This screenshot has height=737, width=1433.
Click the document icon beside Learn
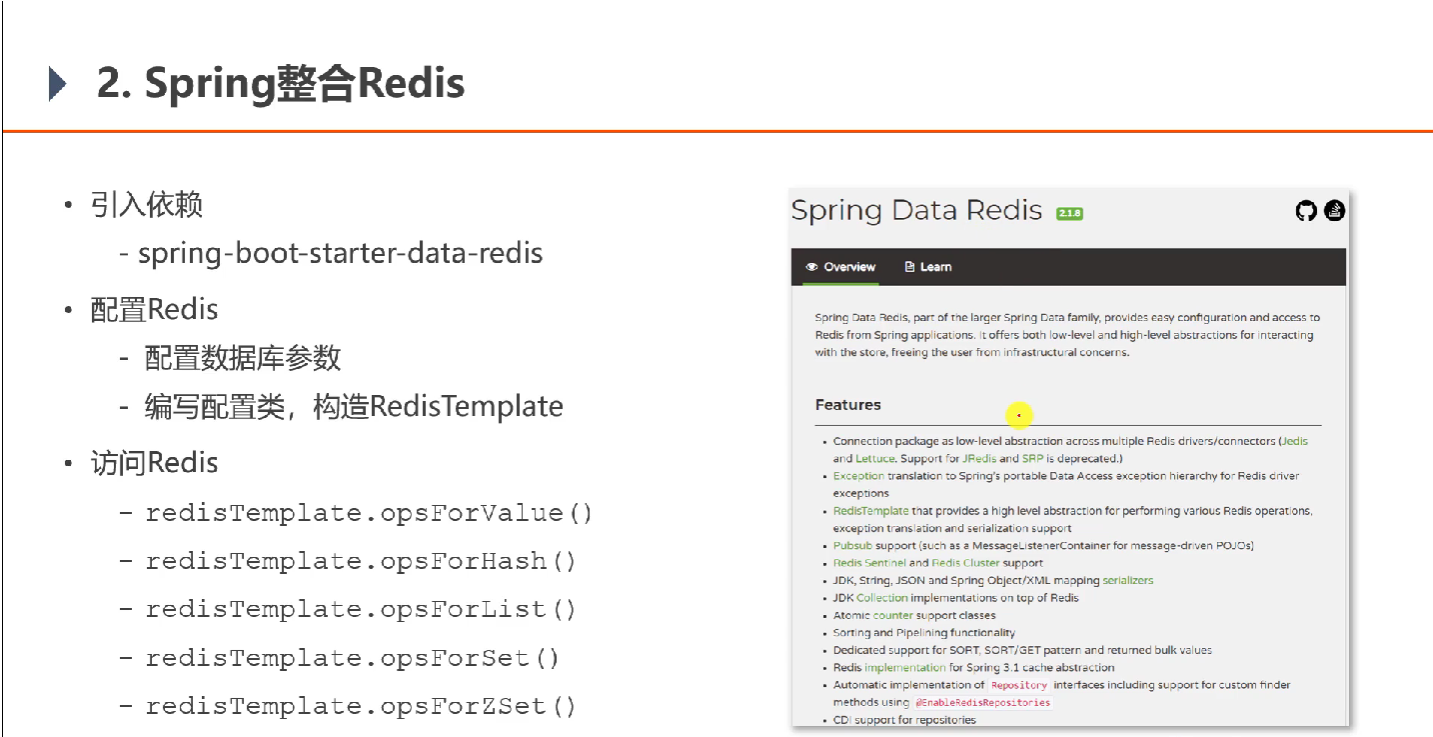[x=909, y=267]
